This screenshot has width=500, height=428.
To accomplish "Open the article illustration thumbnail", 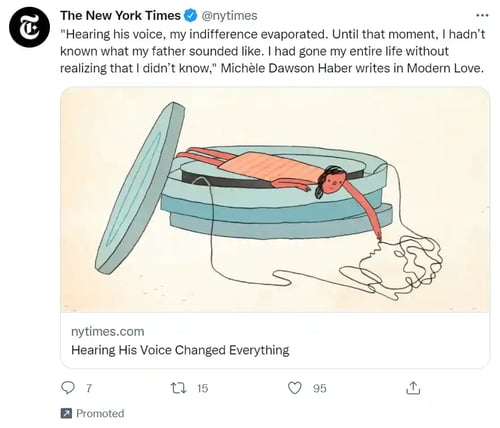I will [275, 200].
